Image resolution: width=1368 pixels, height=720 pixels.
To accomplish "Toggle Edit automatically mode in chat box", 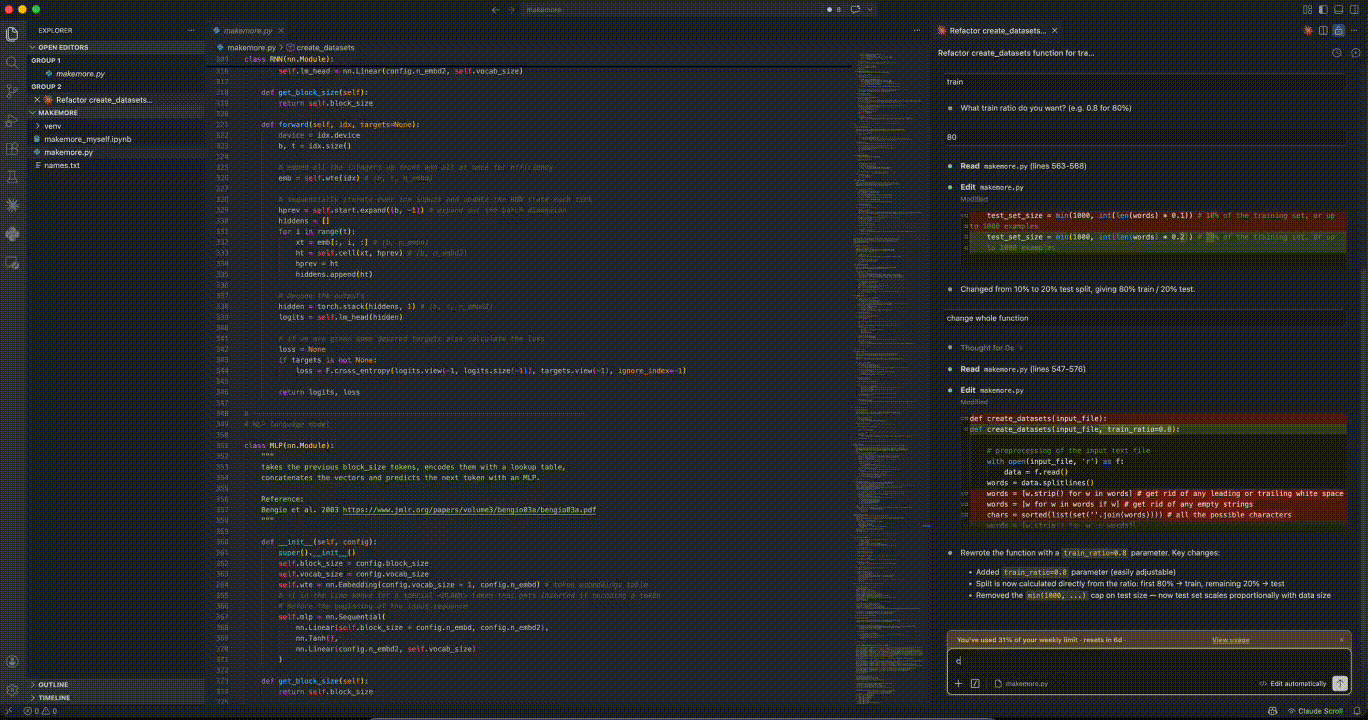I will (1292, 684).
